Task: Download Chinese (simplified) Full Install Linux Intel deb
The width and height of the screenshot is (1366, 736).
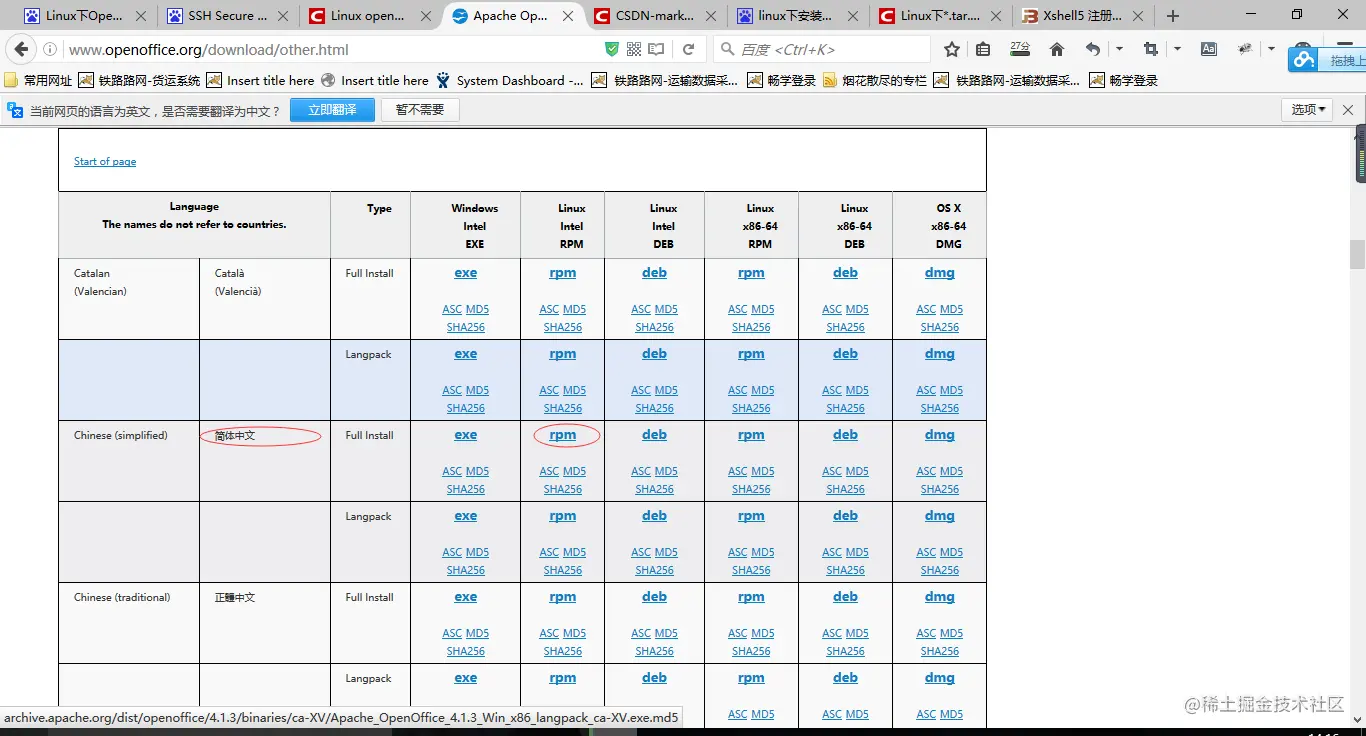Action: tap(655, 435)
